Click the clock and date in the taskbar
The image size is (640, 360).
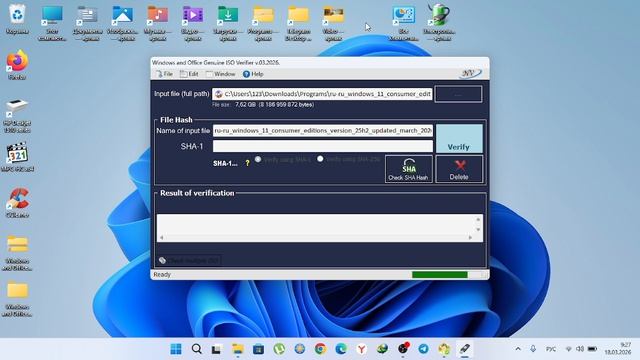(x=618, y=349)
